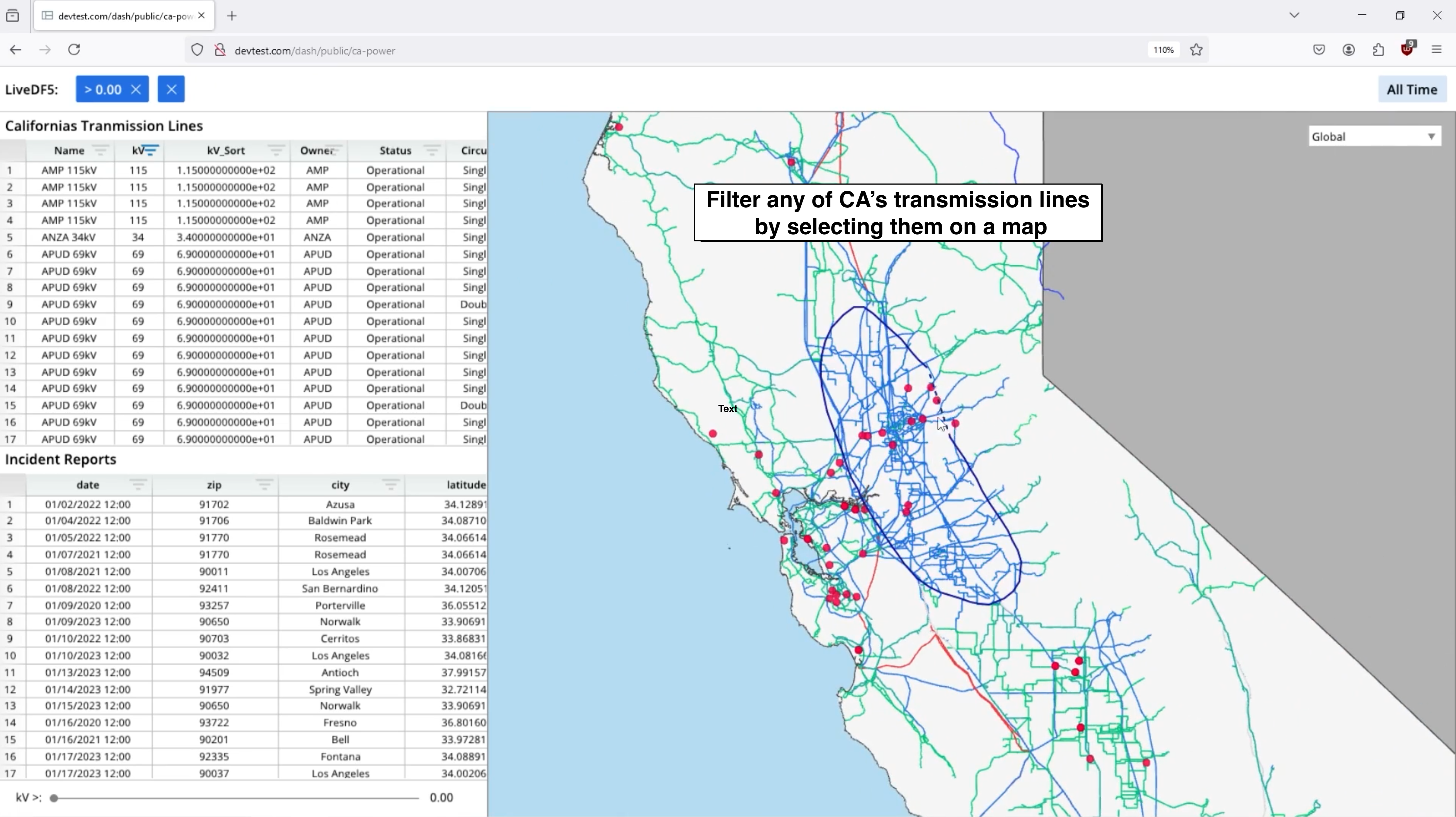1456x817 pixels.
Task: Toggle the tracking protection shield
Action: [x=197, y=50]
